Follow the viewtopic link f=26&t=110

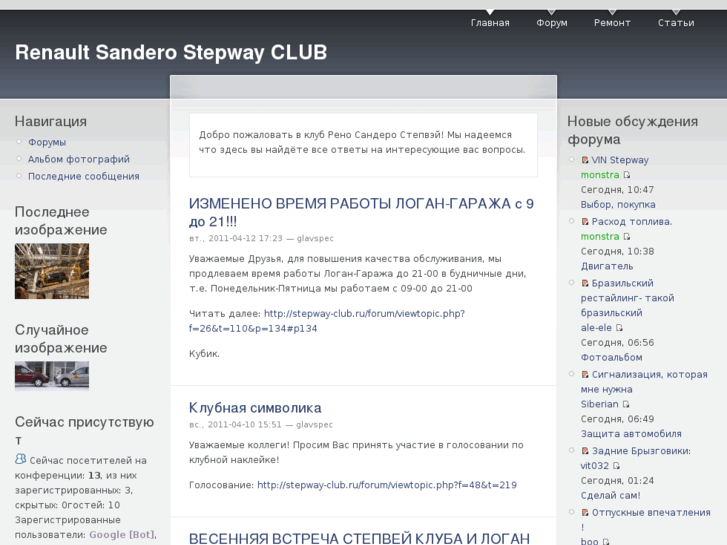pyautogui.click(x=326, y=321)
